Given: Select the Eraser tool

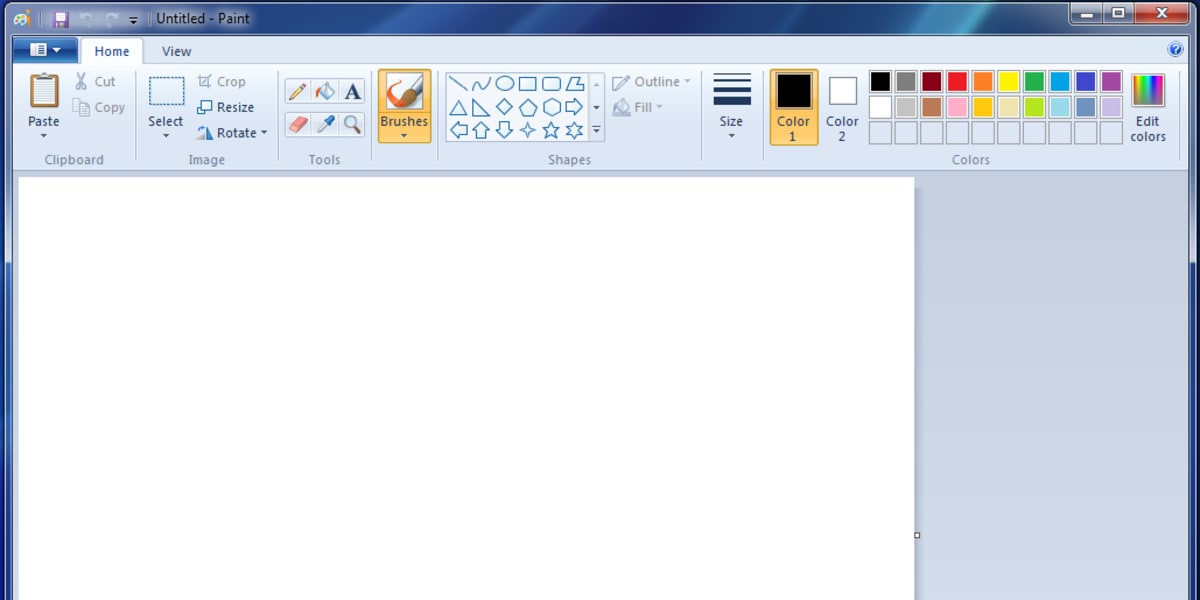Looking at the screenshot, I should pos(296,124).
